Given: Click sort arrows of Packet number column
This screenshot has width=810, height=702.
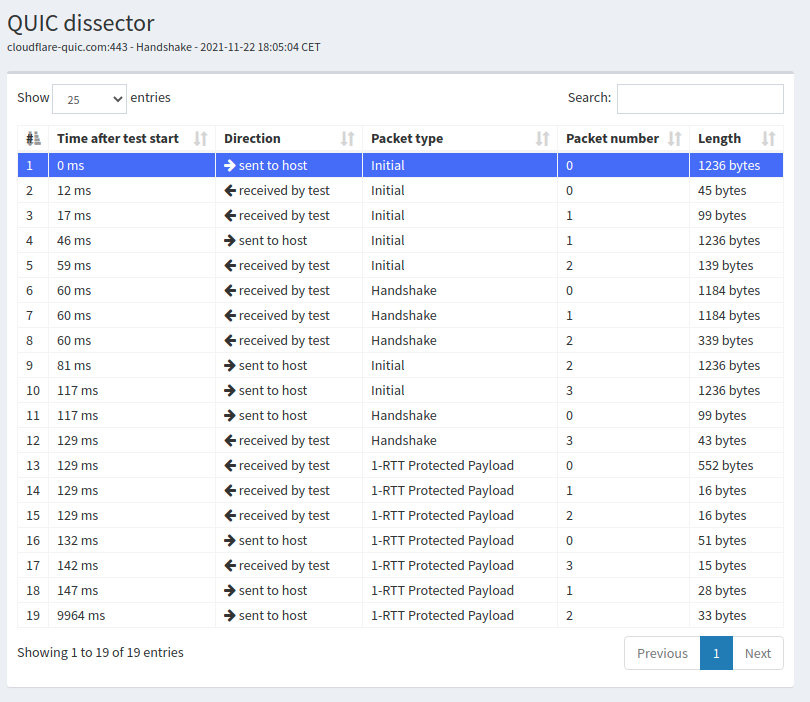Looking at the screenshot, I should (x=675, y=138).
